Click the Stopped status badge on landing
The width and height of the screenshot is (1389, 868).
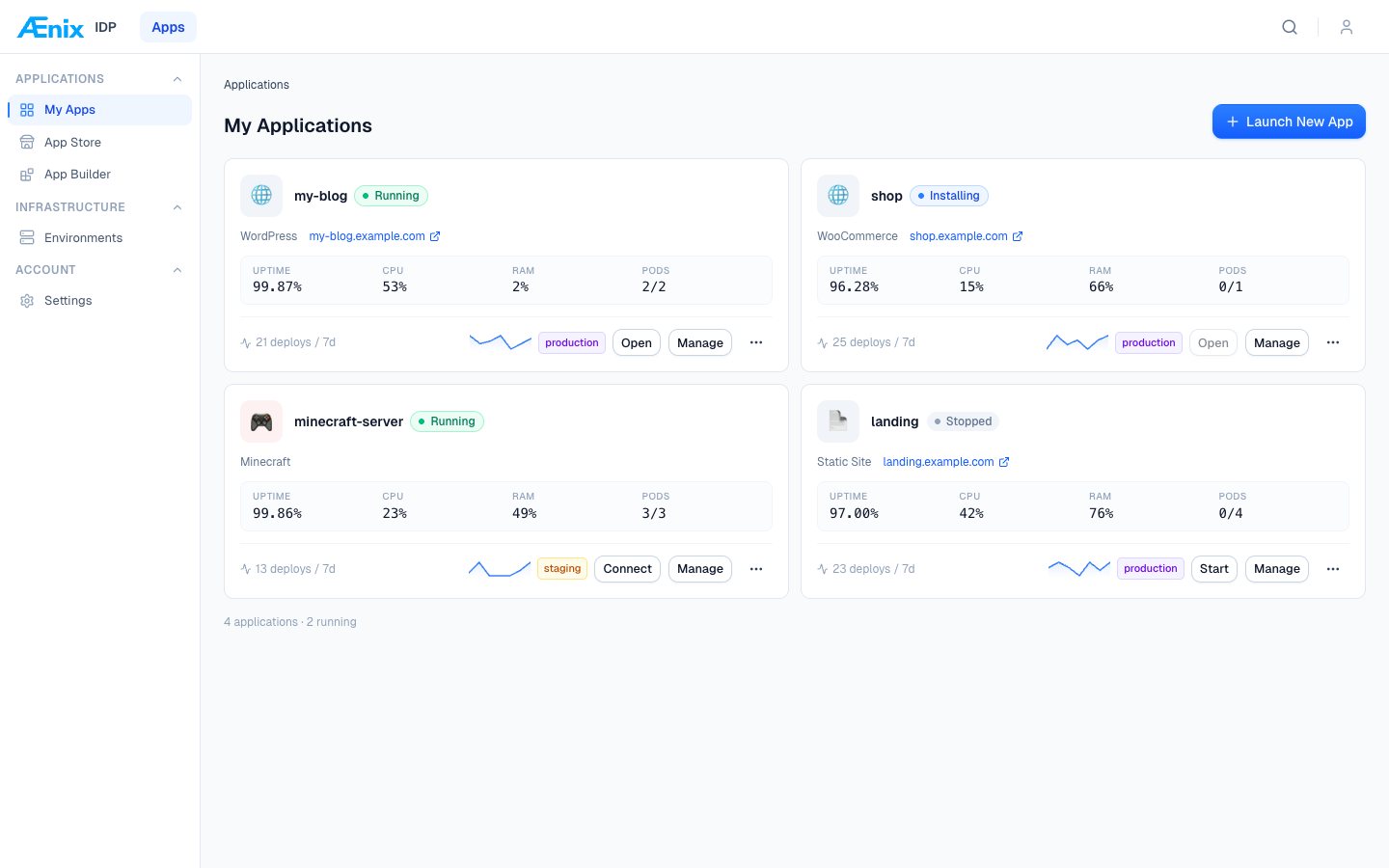(964, 421)
